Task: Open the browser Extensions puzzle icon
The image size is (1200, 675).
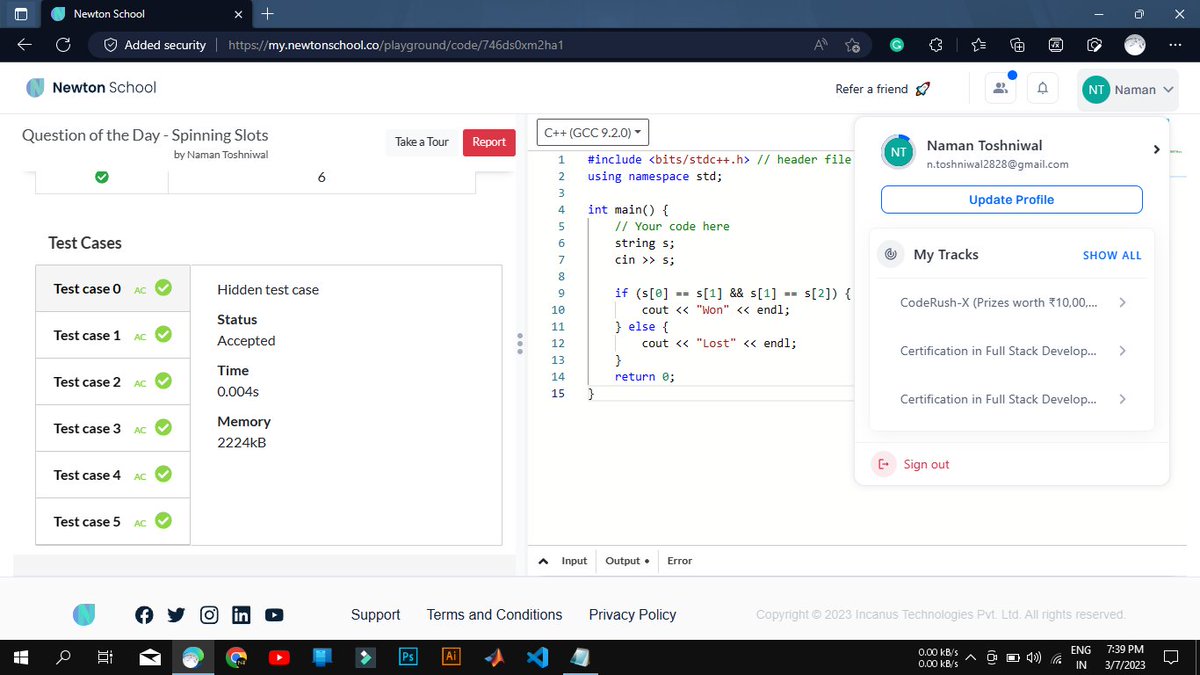Action: [936, 45]
